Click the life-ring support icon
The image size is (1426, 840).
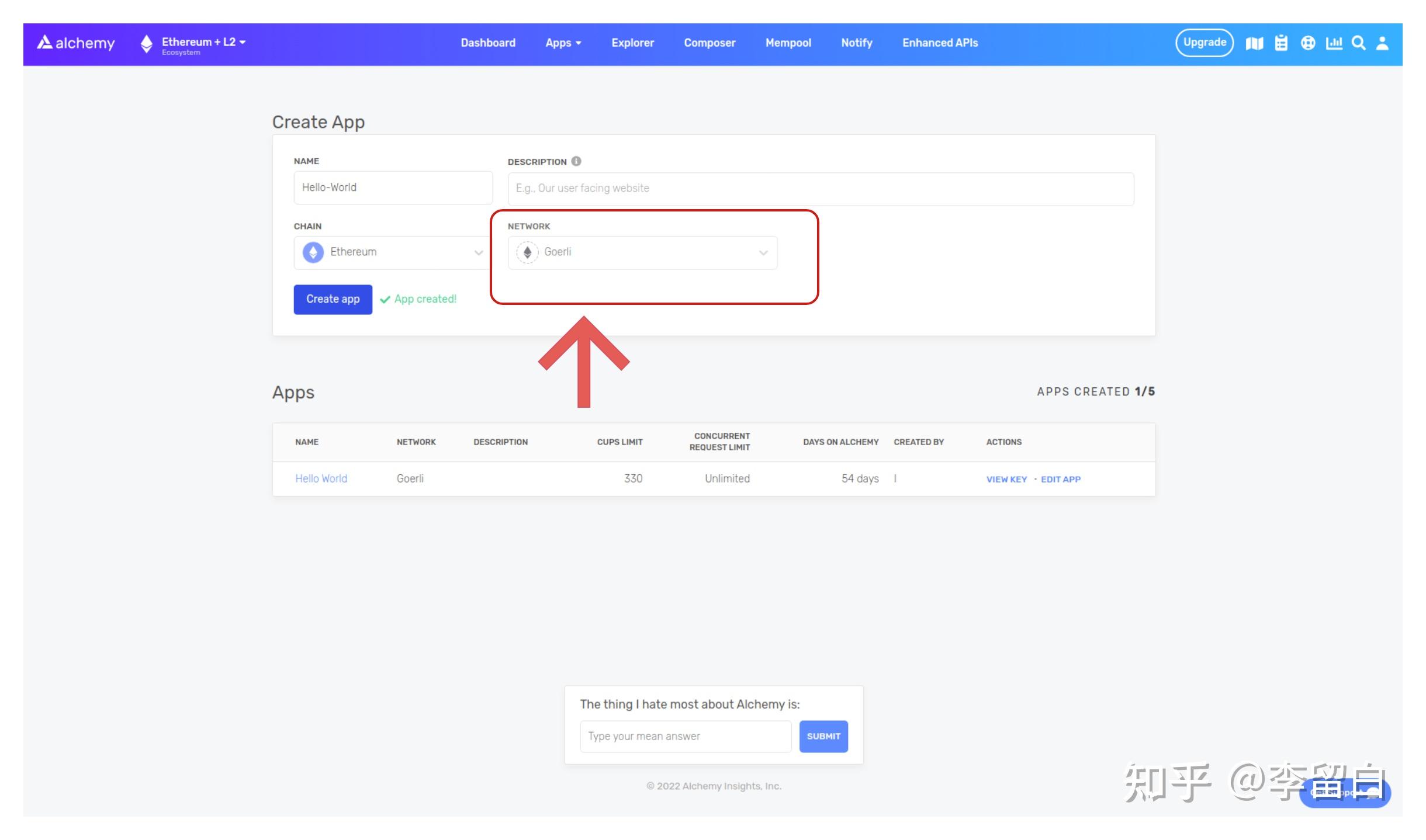1308,43
